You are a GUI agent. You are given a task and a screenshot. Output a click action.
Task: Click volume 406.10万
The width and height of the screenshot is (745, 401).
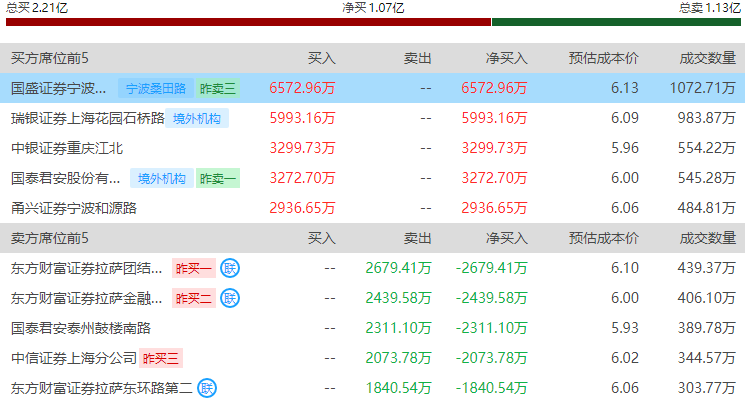[x=707, y=298]
